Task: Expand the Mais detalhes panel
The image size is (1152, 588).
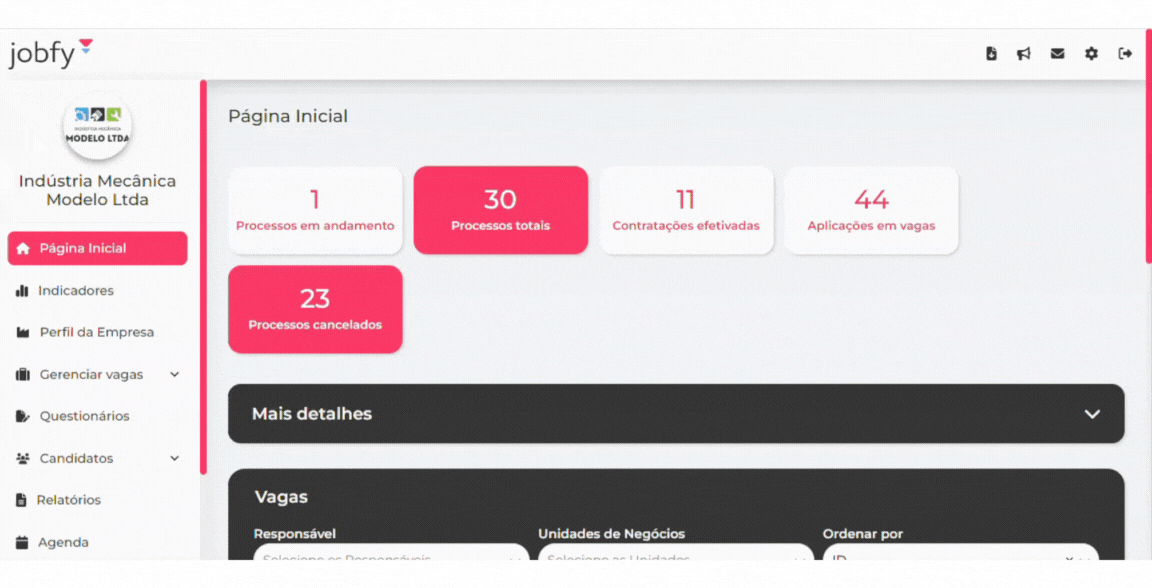Action: [1092, 414]
